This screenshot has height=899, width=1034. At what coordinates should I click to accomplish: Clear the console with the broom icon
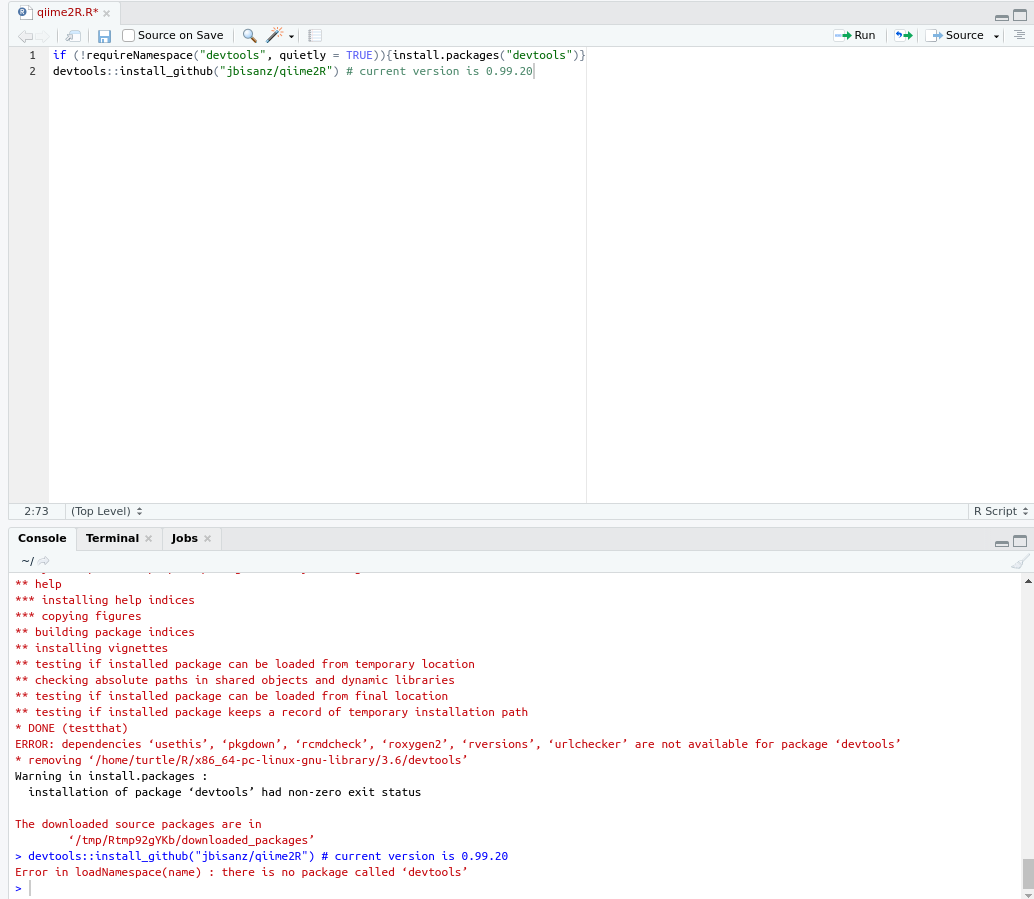coord(1019,561)
